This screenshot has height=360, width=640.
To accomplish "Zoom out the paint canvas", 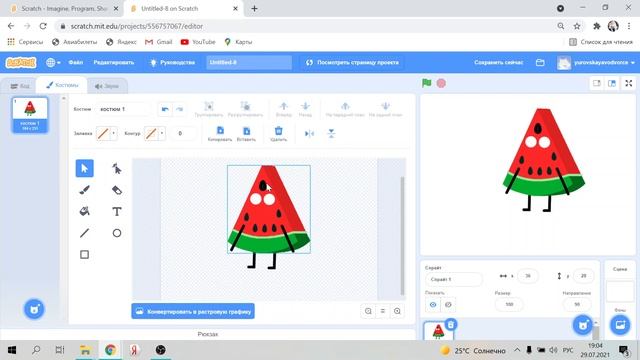I will tap(368, 311).
